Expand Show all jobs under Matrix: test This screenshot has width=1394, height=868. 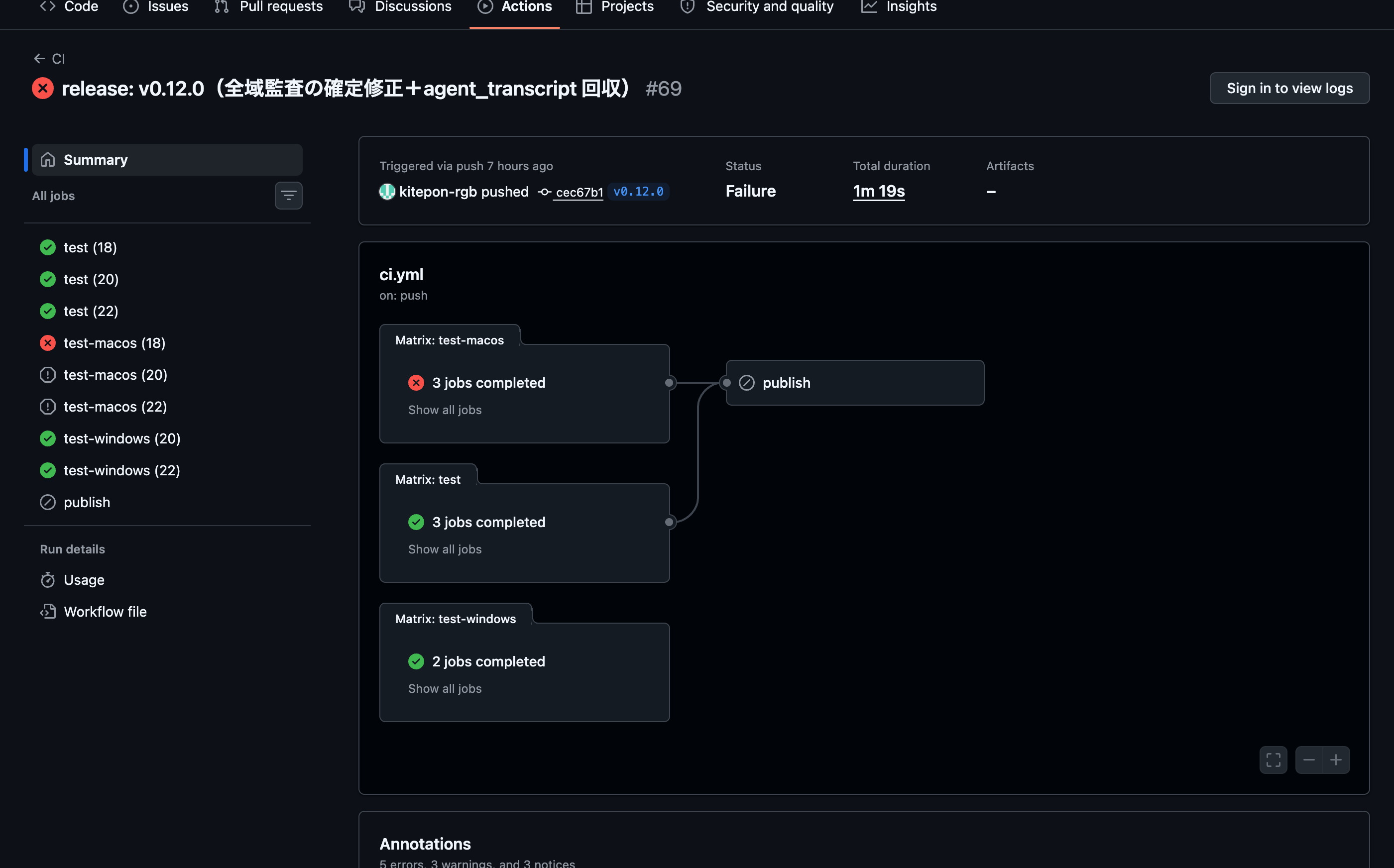[445, 549]
